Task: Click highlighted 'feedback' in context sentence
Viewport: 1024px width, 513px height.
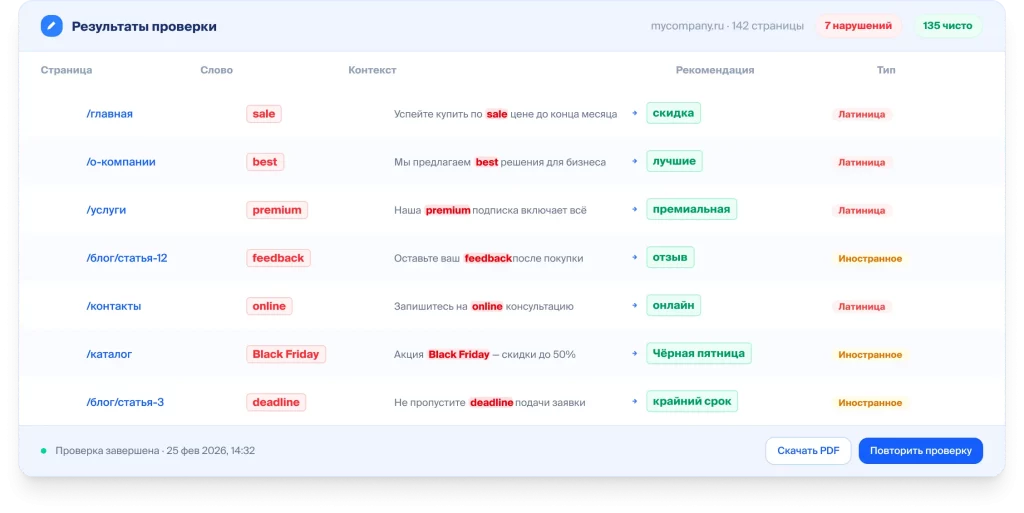Action: (x=488, y=258)
